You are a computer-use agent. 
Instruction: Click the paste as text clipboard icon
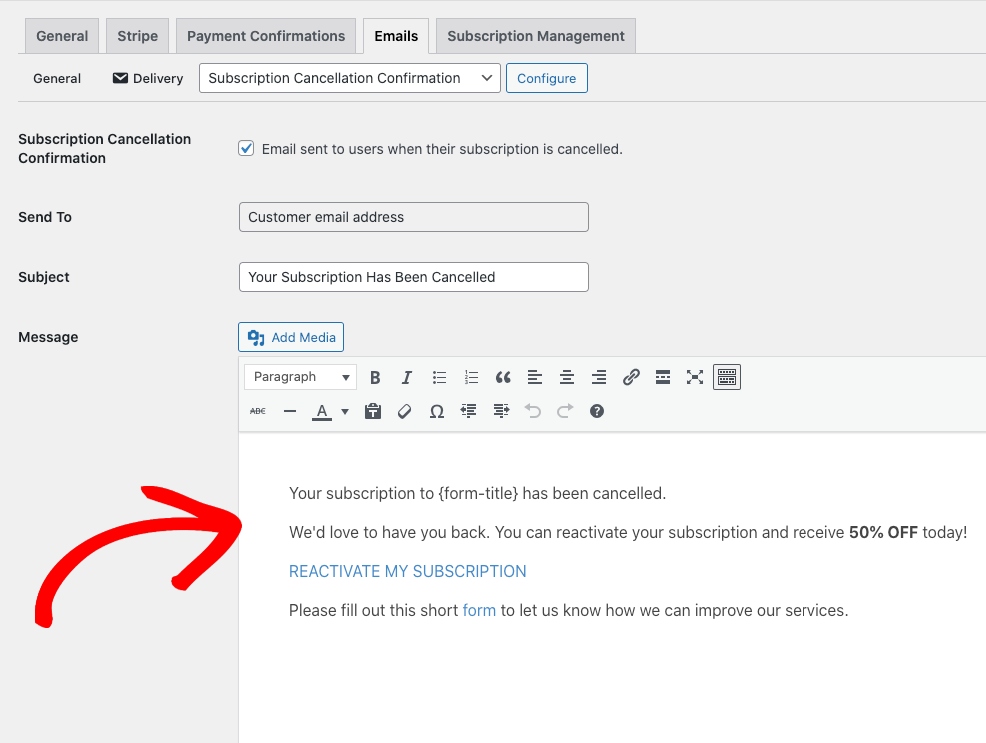pyautogui.click(x=373, y=411)
